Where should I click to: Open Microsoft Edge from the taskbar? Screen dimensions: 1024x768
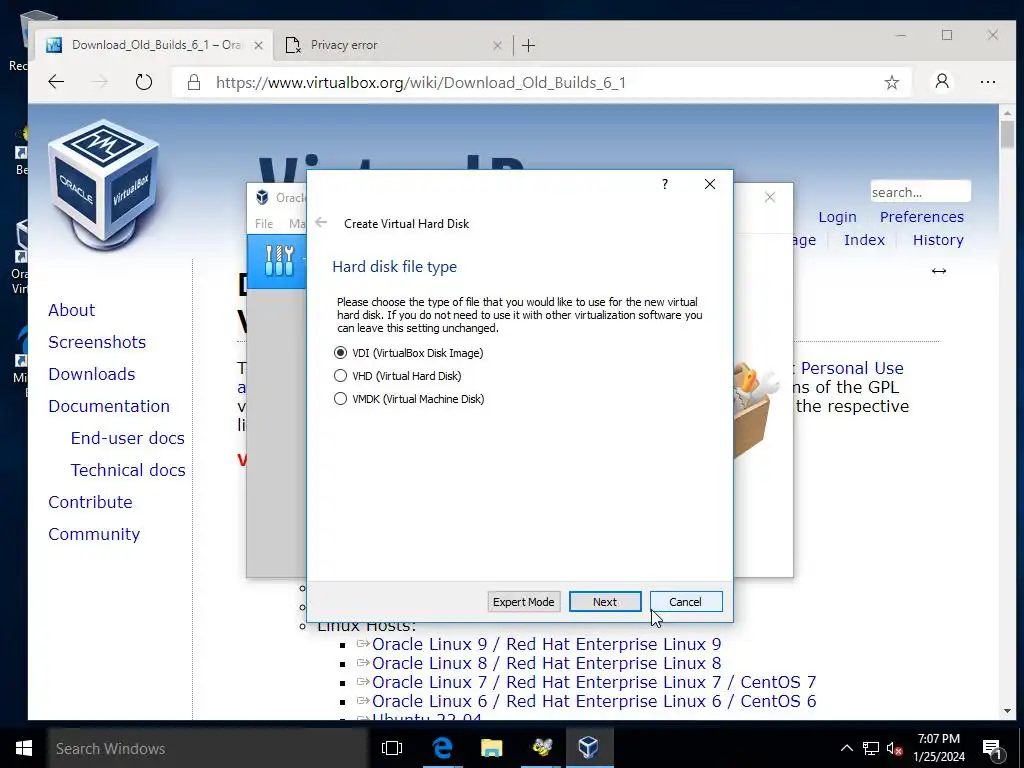pyautogui.click(x=442, y=748)
